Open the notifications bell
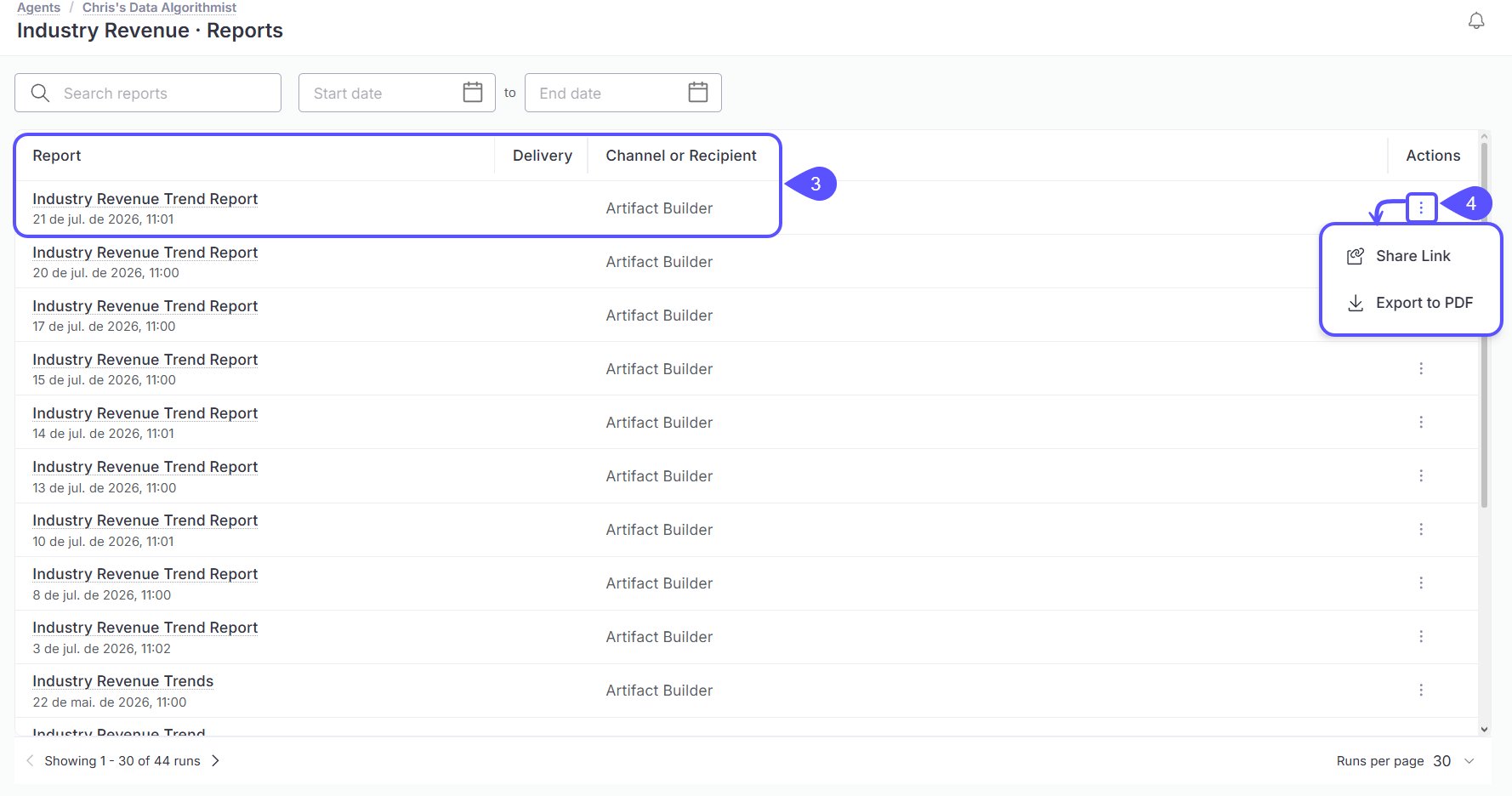Viewport: 1512px width, 796px height. coord(1476,21)
